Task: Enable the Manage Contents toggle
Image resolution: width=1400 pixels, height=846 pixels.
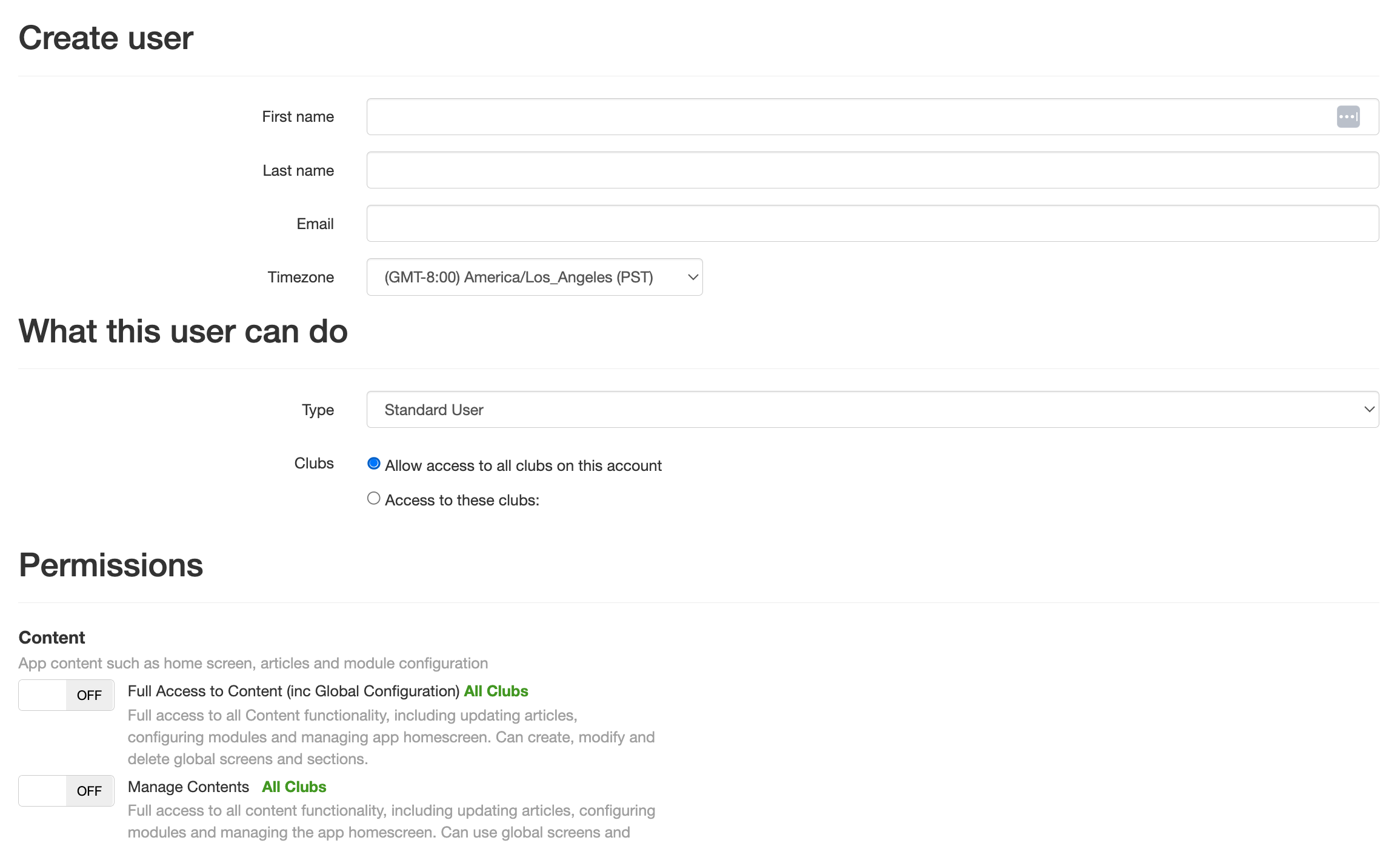Action: [x=66, y=790]
